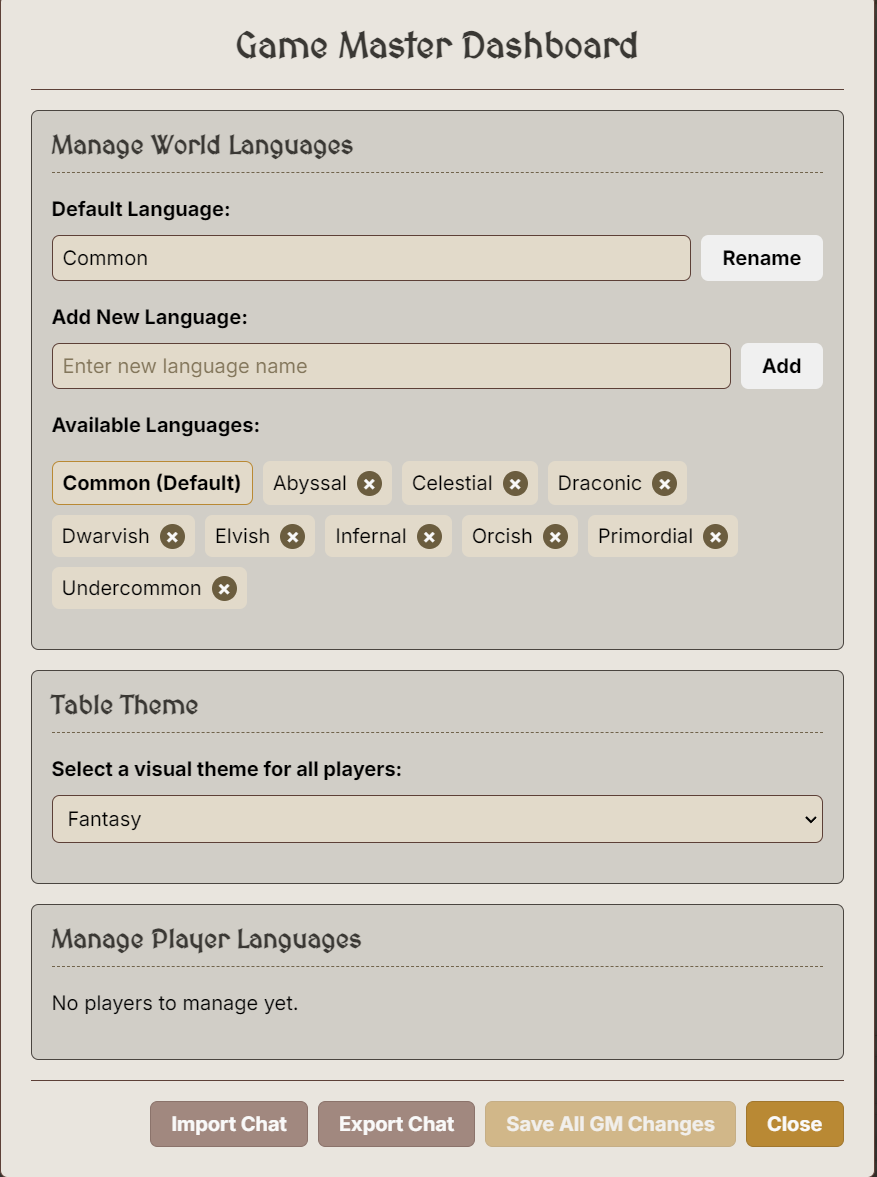Focus the Default Language text field
The height and width of the screenshot is (1177, 877).
[x=371, y=258]
